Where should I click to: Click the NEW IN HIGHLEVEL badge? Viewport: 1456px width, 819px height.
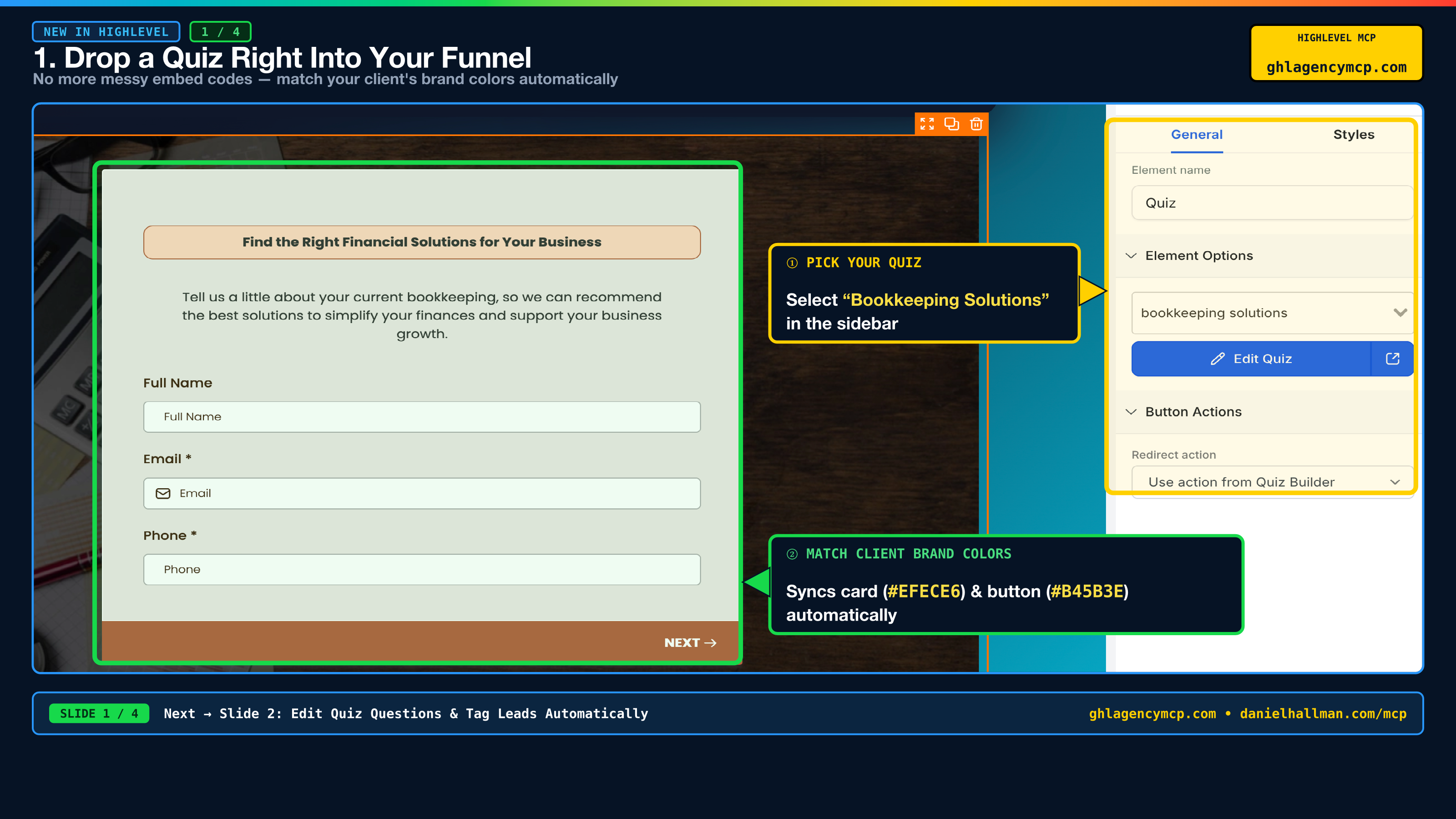coord(106,32)
